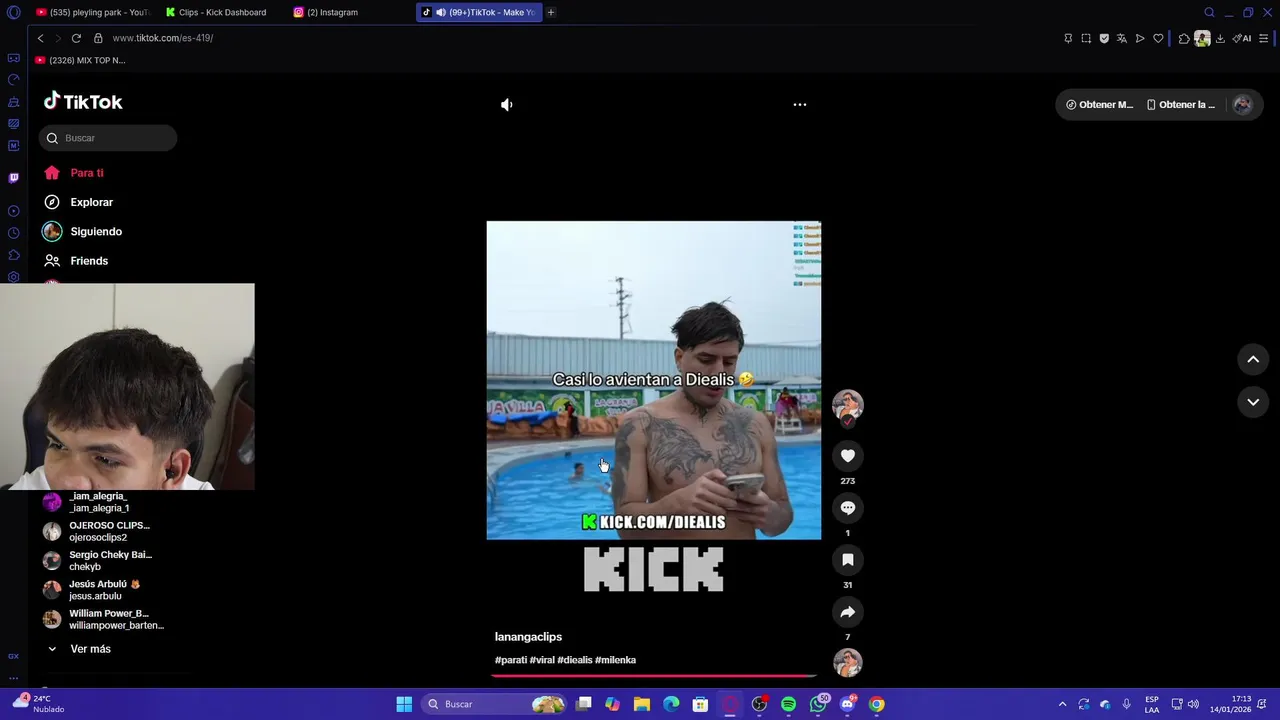Screen dimensions: 1280x720
Task: Open Twitch in the browser sidebar
Action: pos(13,178)
